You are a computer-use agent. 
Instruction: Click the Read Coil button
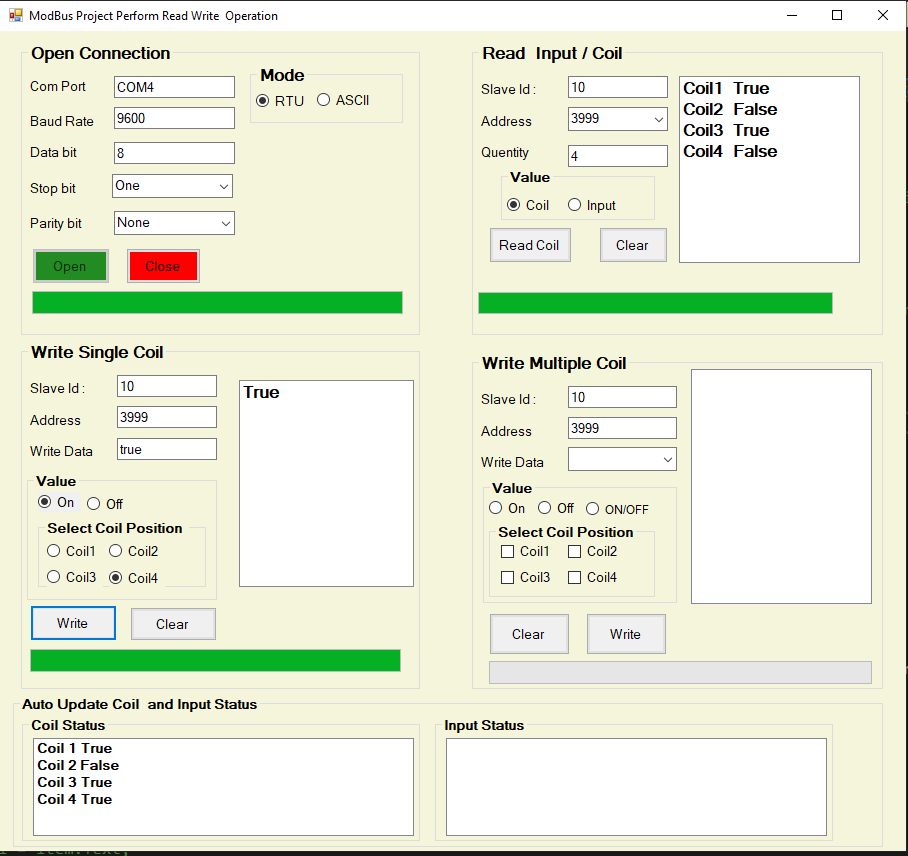tap(530, 245)
